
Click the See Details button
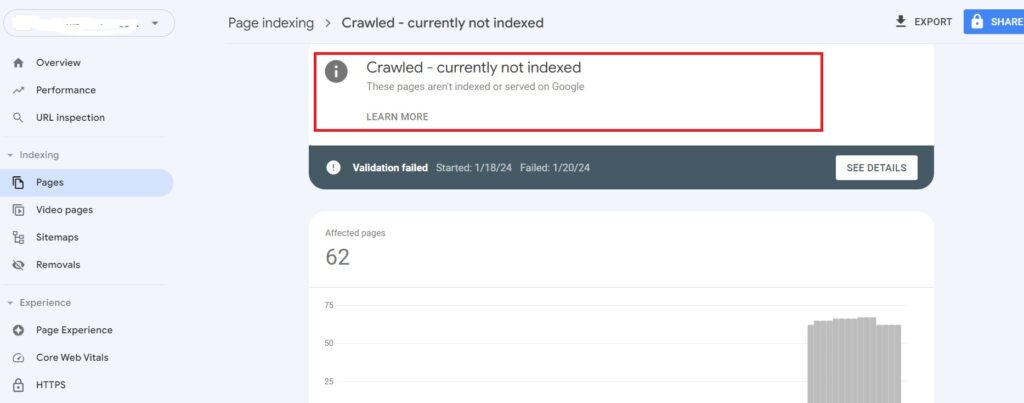point(876,168)
